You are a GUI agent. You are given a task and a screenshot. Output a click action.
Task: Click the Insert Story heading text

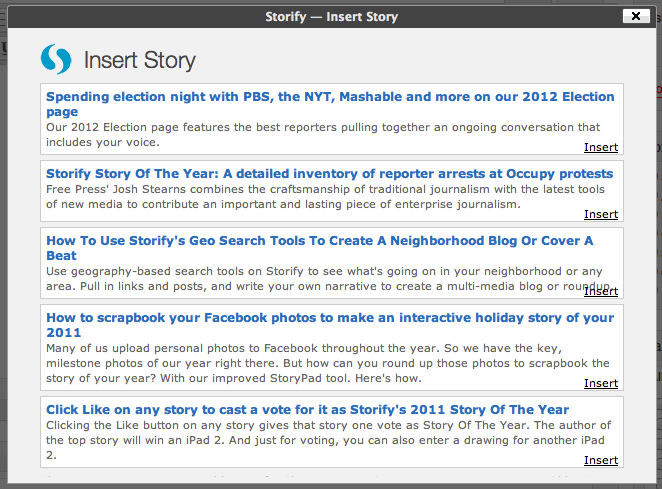140,60
